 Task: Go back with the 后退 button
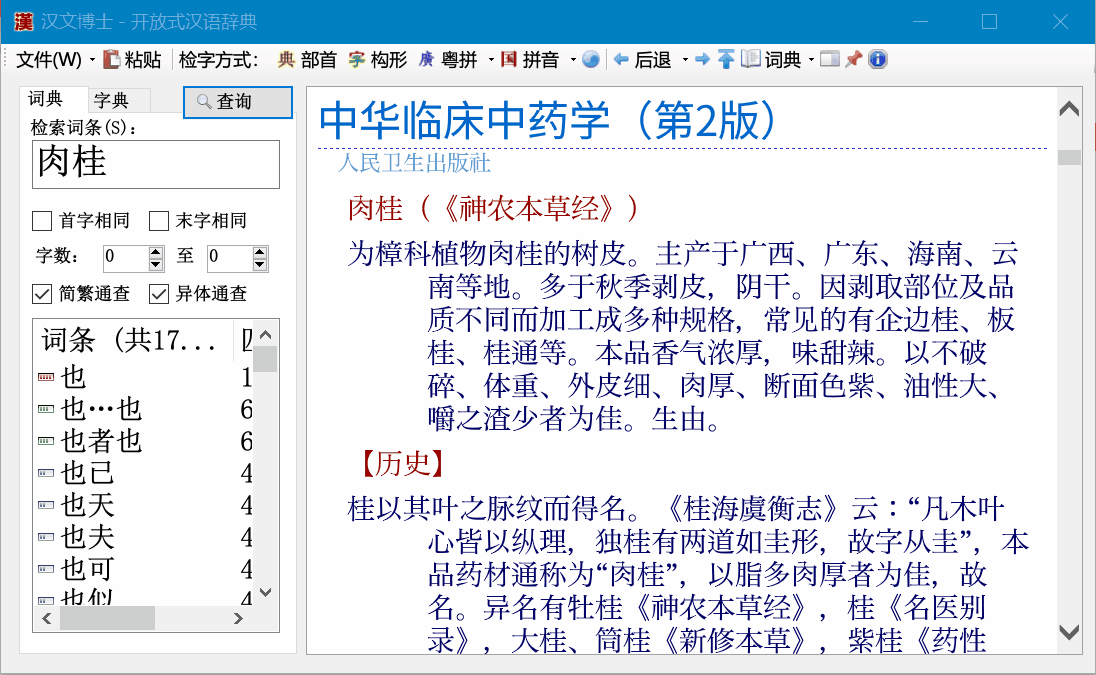[642, 60]
